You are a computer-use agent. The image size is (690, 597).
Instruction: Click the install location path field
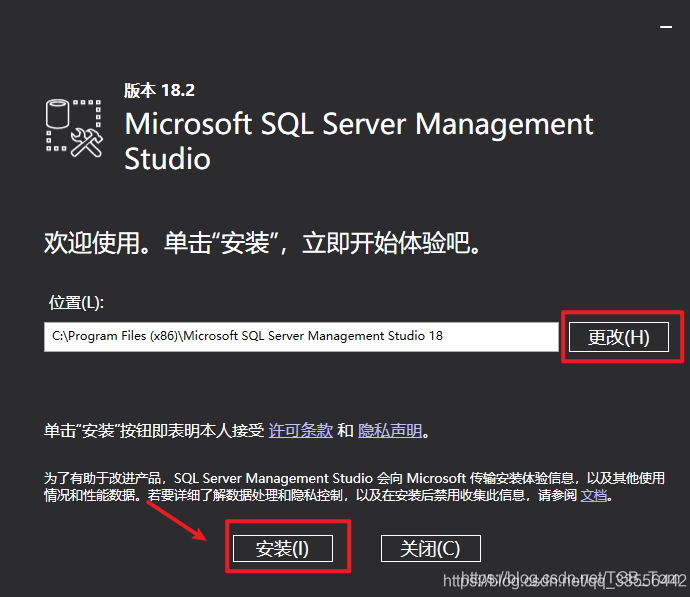(x=301, y=337)
